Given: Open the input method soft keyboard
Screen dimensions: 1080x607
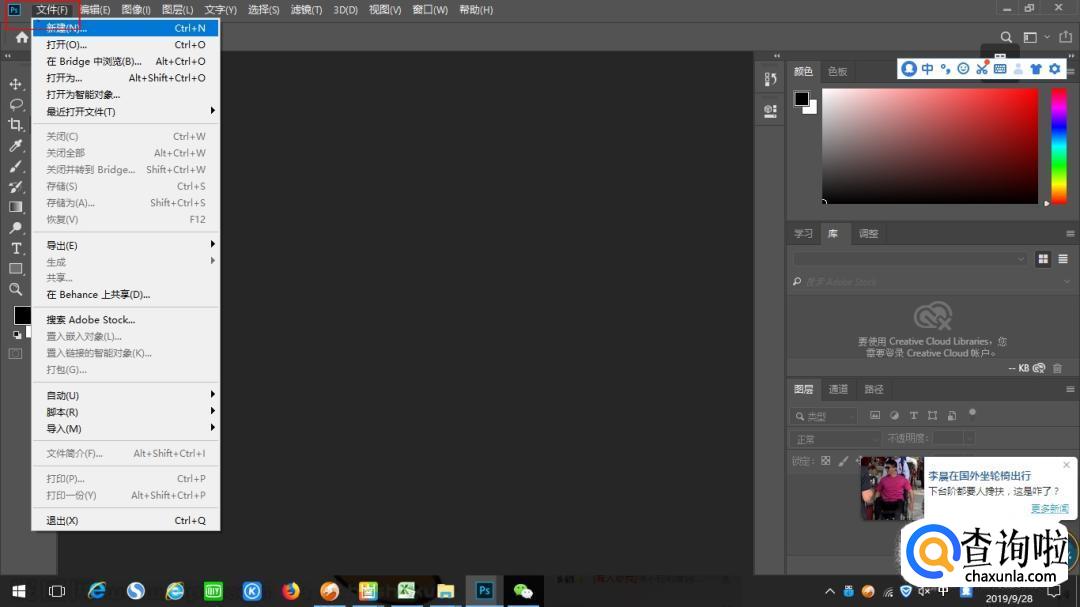Looking at the screenshot, I should [1000, 68].
